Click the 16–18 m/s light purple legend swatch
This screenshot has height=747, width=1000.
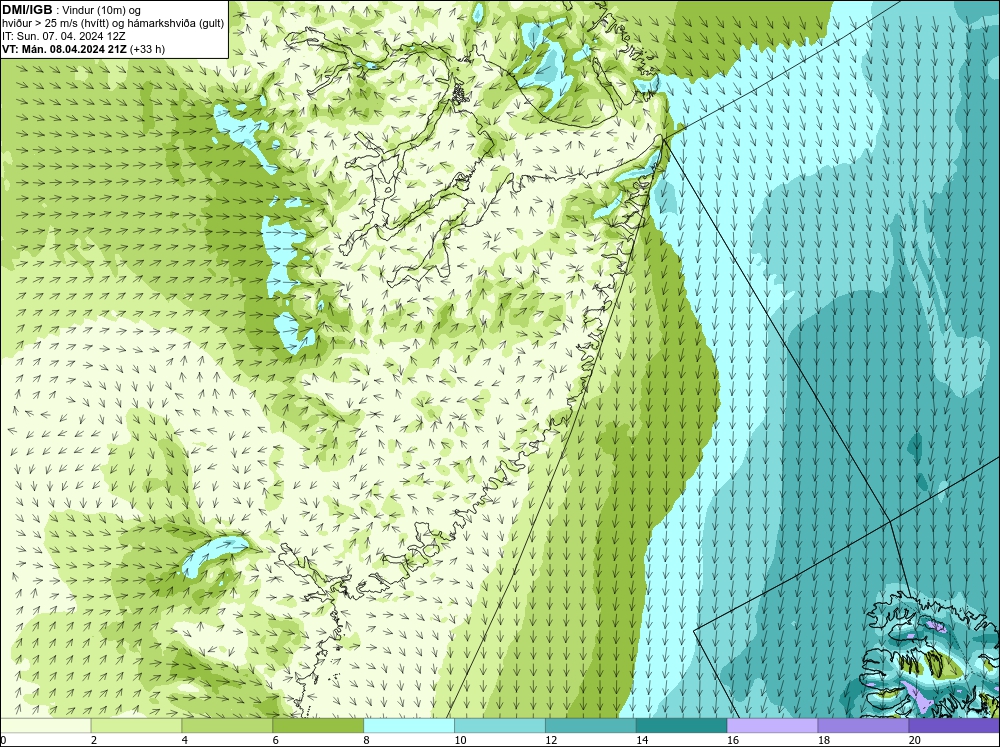[772, 725]
